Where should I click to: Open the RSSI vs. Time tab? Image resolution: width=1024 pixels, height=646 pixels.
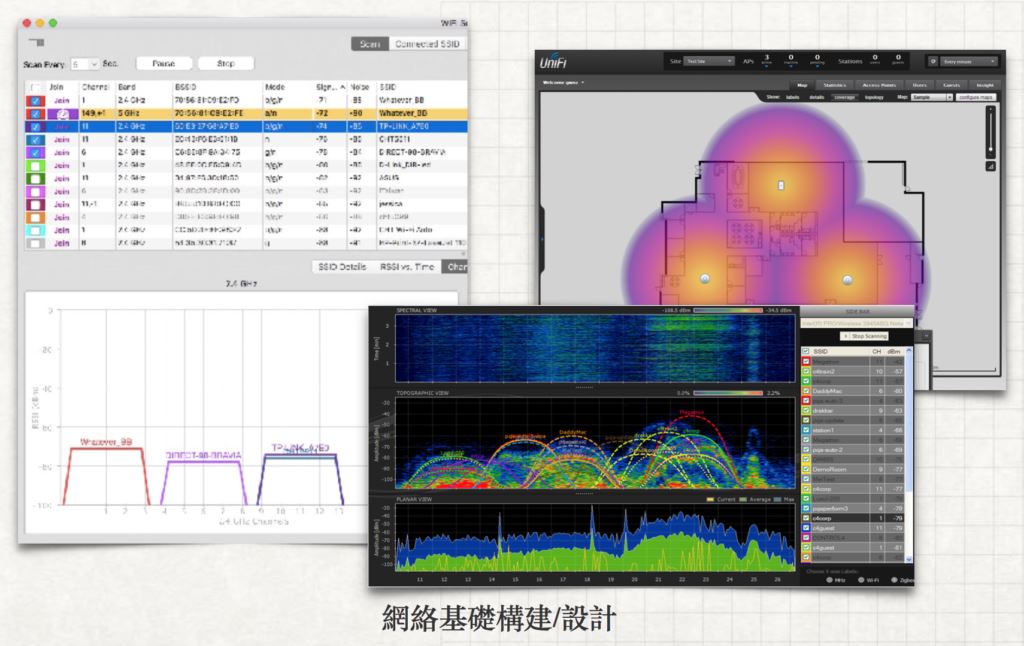coord(407,267)
